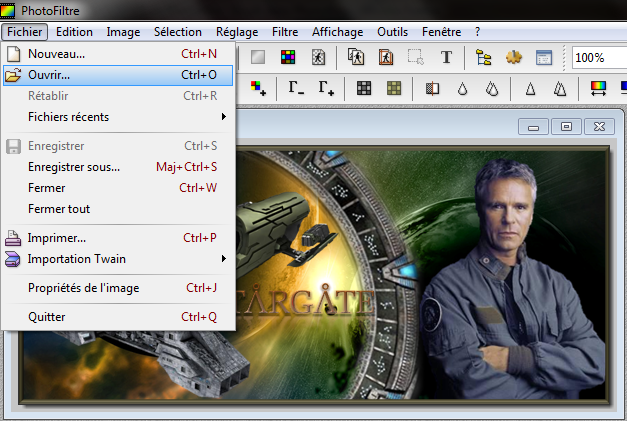
Task: Click the Automate gear icon
Action: pos(513,57)
